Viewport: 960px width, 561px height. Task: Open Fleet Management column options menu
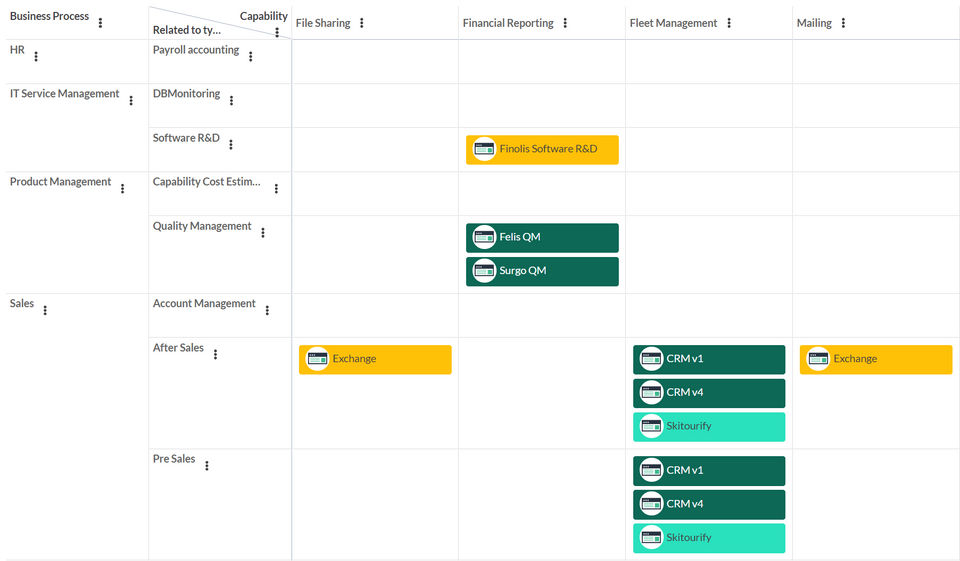[729, 23]
